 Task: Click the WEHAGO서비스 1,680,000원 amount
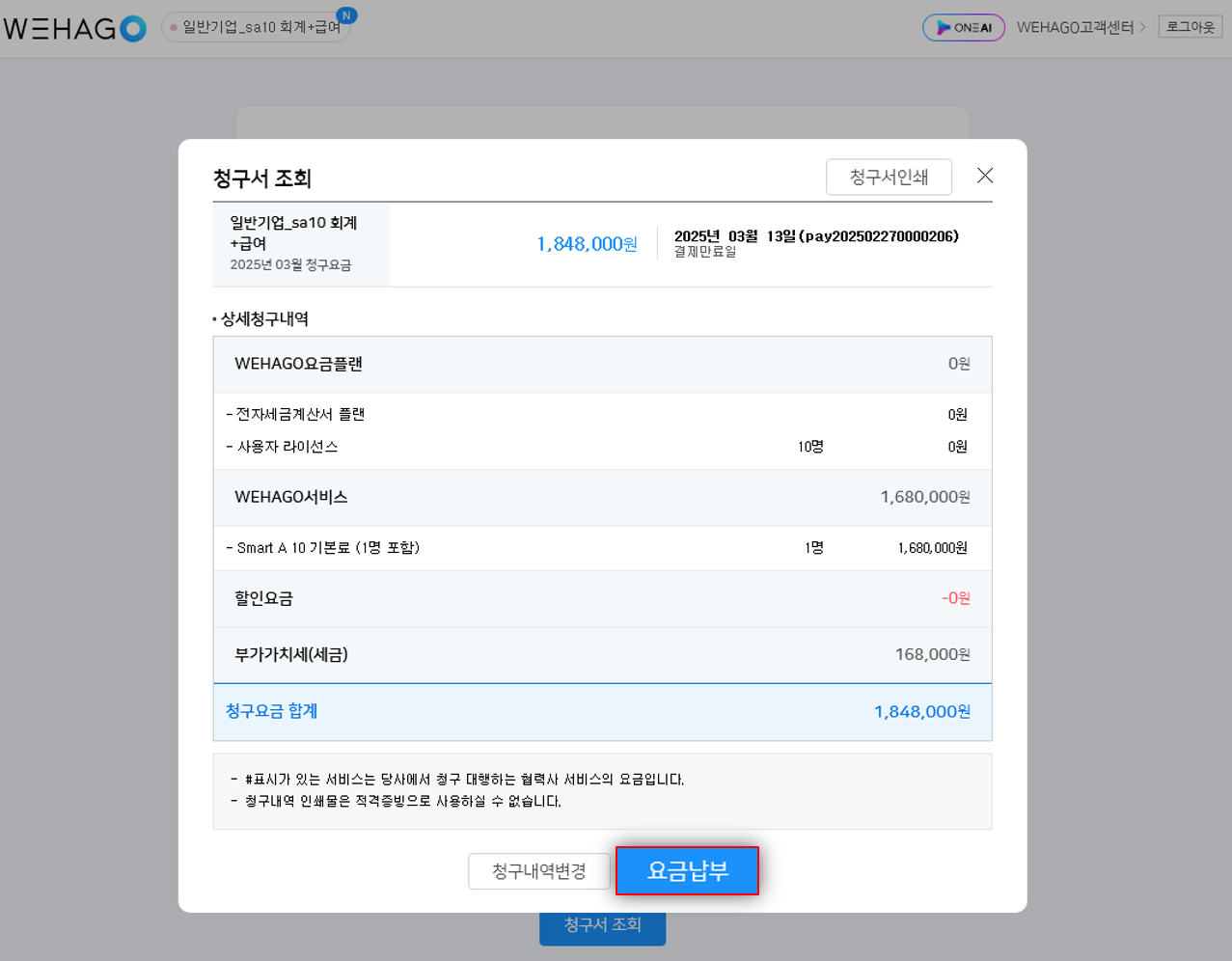[925, 497]
